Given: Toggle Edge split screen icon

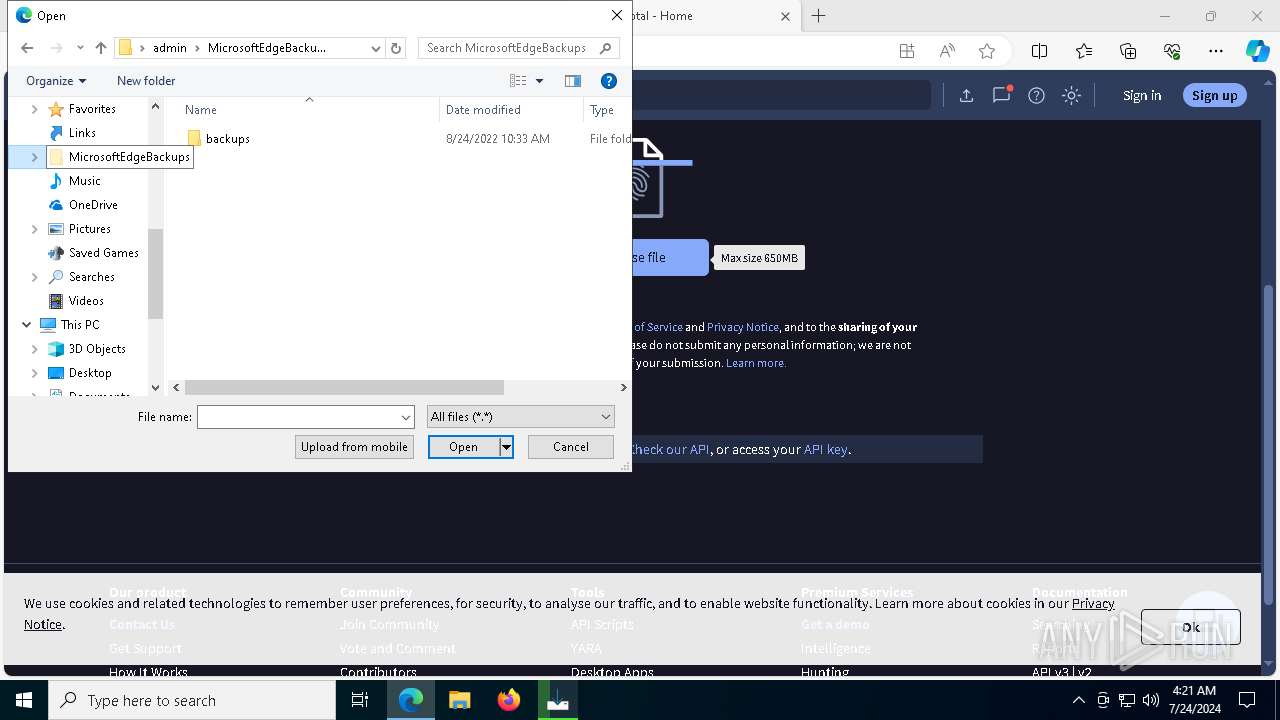Looking at the screenshot, I should coord(1039,51).
